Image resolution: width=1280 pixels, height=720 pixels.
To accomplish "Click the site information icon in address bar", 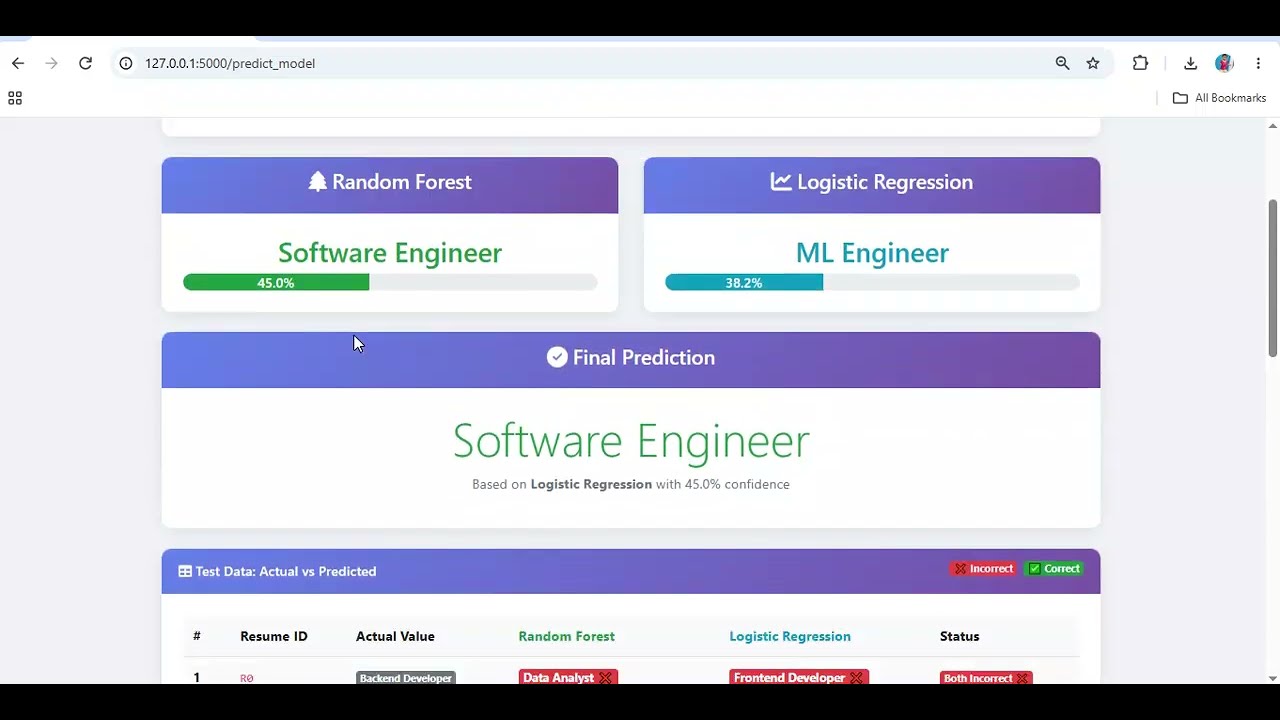I will click(x=126, y=63).
